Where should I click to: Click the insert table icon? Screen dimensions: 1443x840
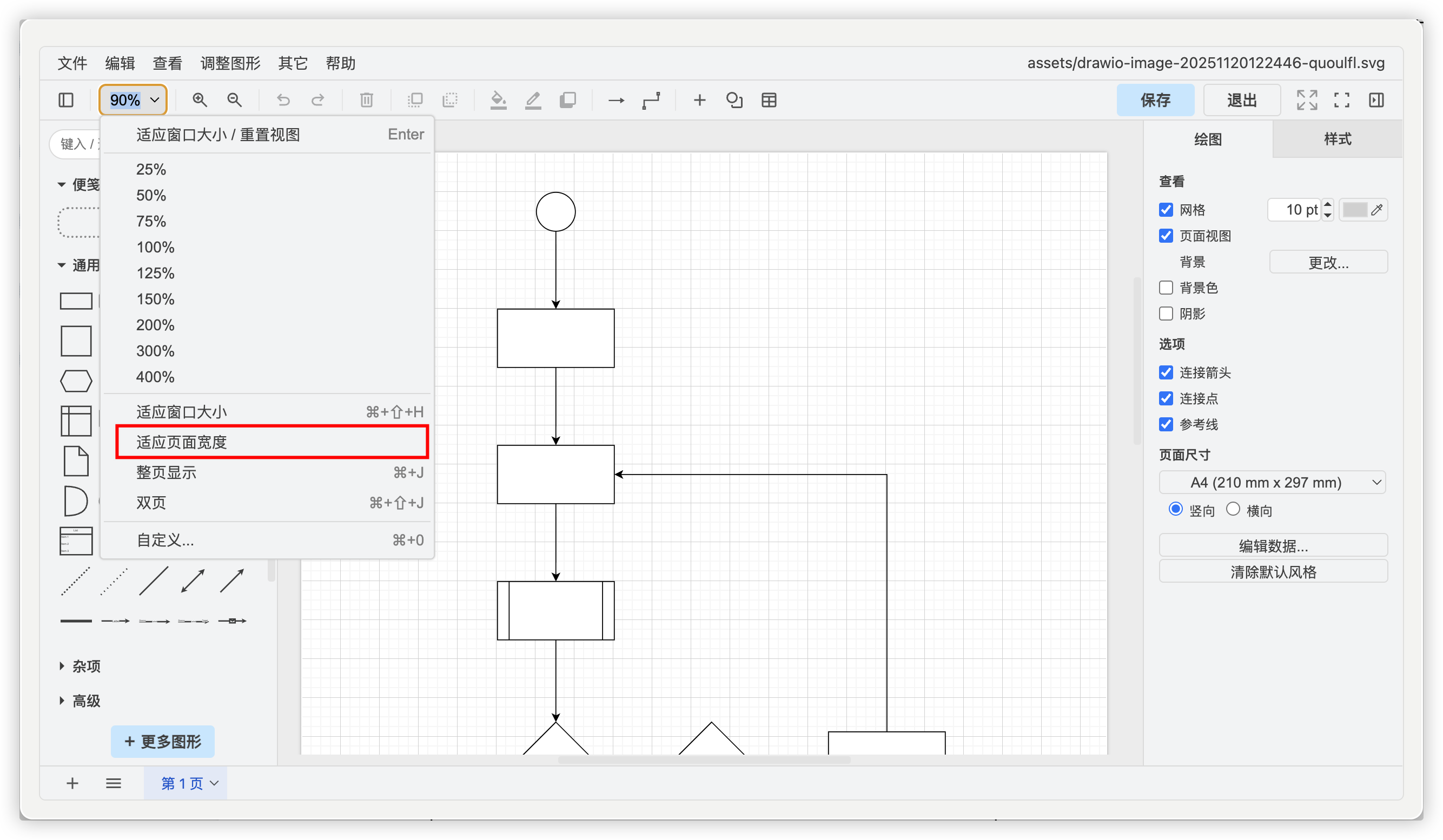coord(769,100)
